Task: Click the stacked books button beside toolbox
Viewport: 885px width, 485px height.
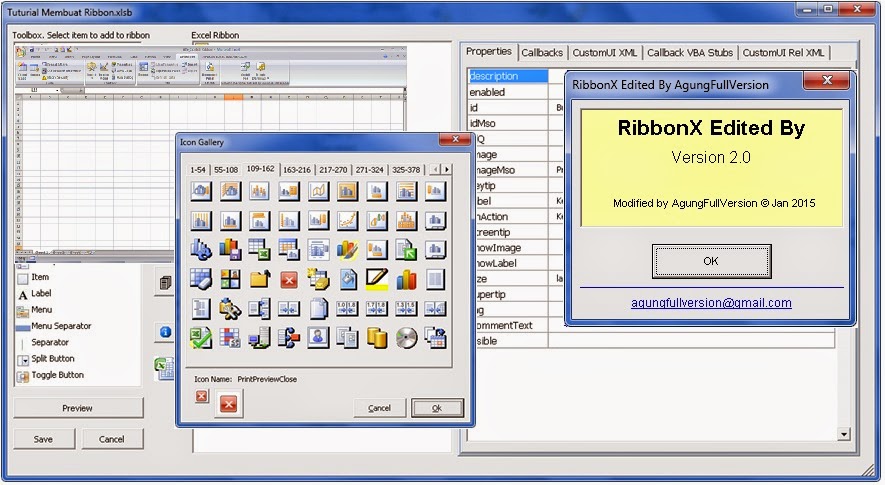Action: (x=165, y=282)
